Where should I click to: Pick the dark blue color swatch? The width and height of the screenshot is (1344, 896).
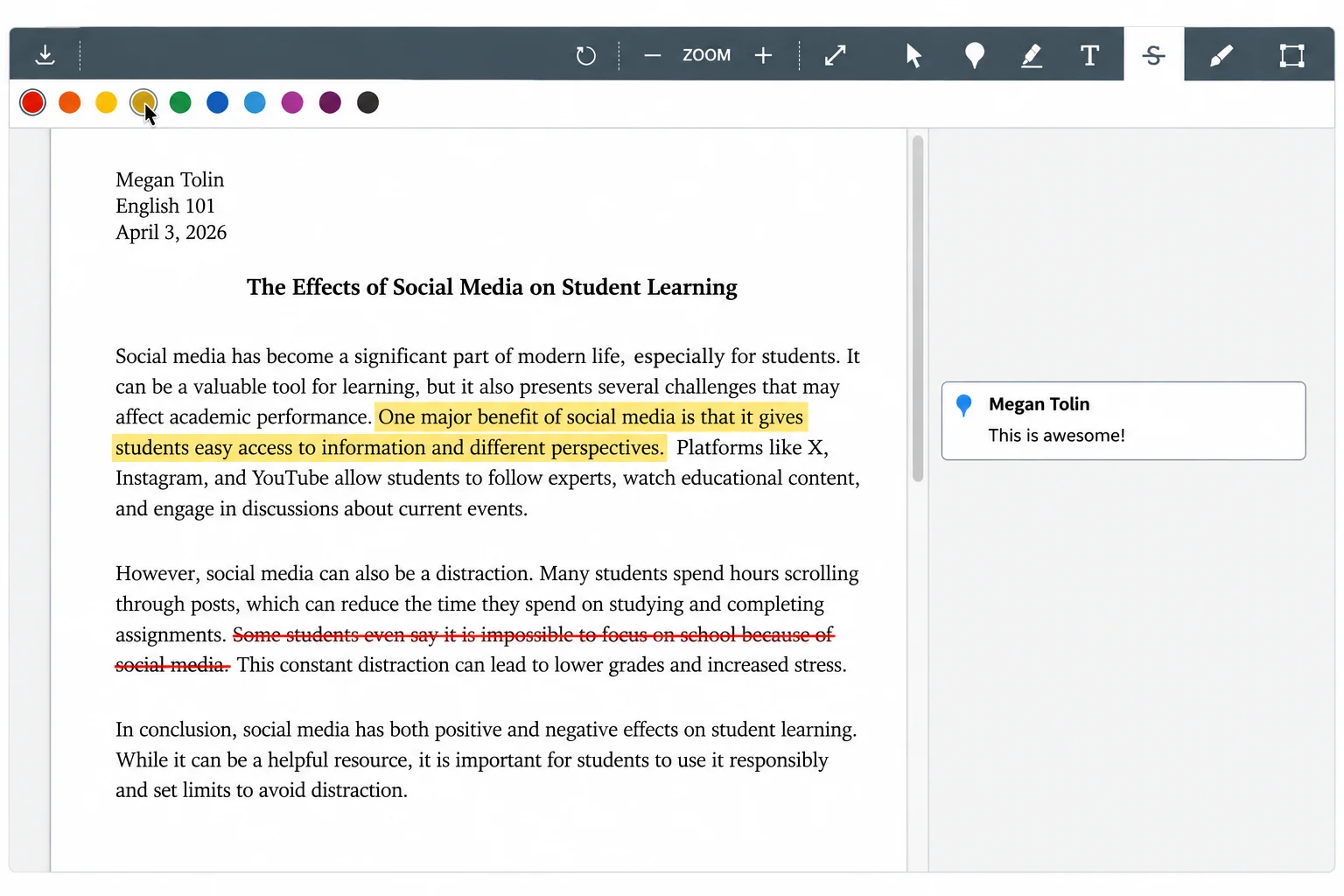[x=218, y=102]
